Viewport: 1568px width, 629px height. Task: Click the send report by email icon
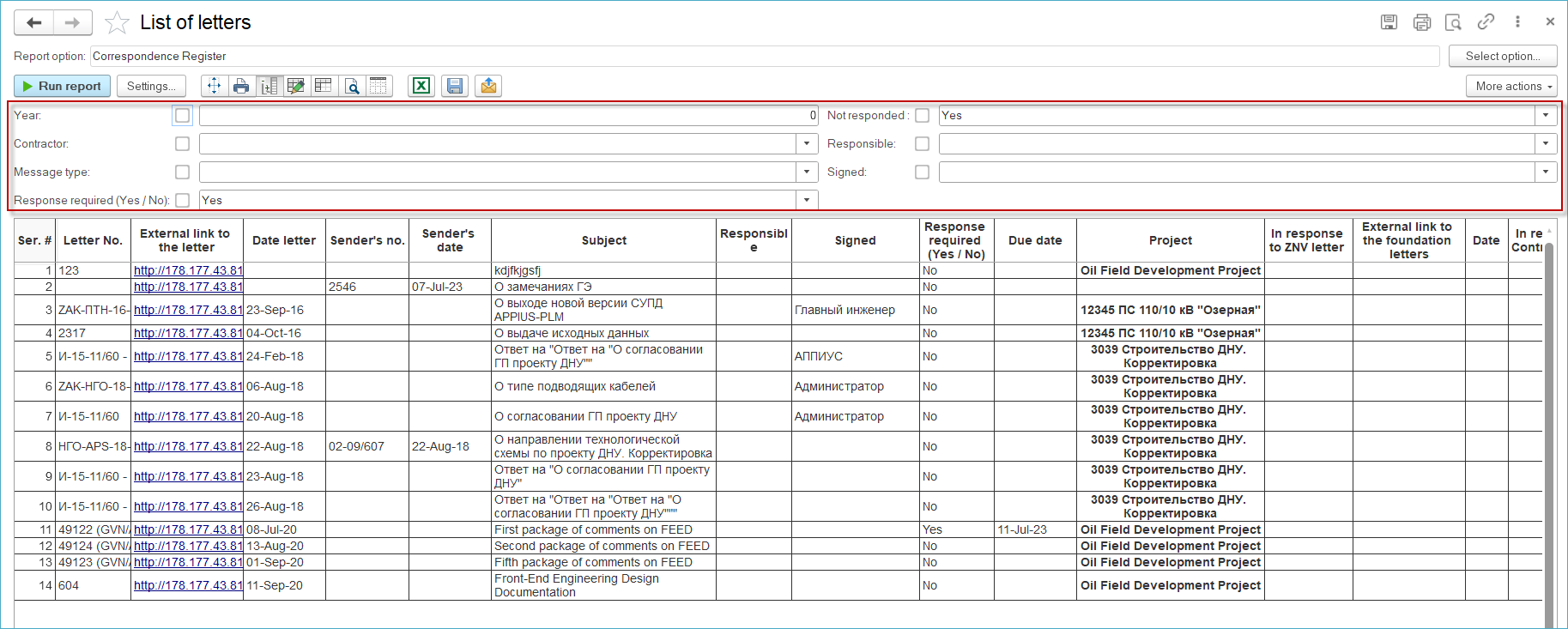point(488,86)
